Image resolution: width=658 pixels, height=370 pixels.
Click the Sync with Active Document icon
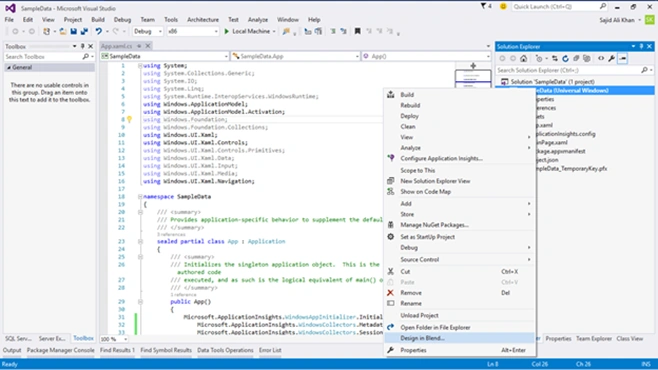tap(555, 58)
